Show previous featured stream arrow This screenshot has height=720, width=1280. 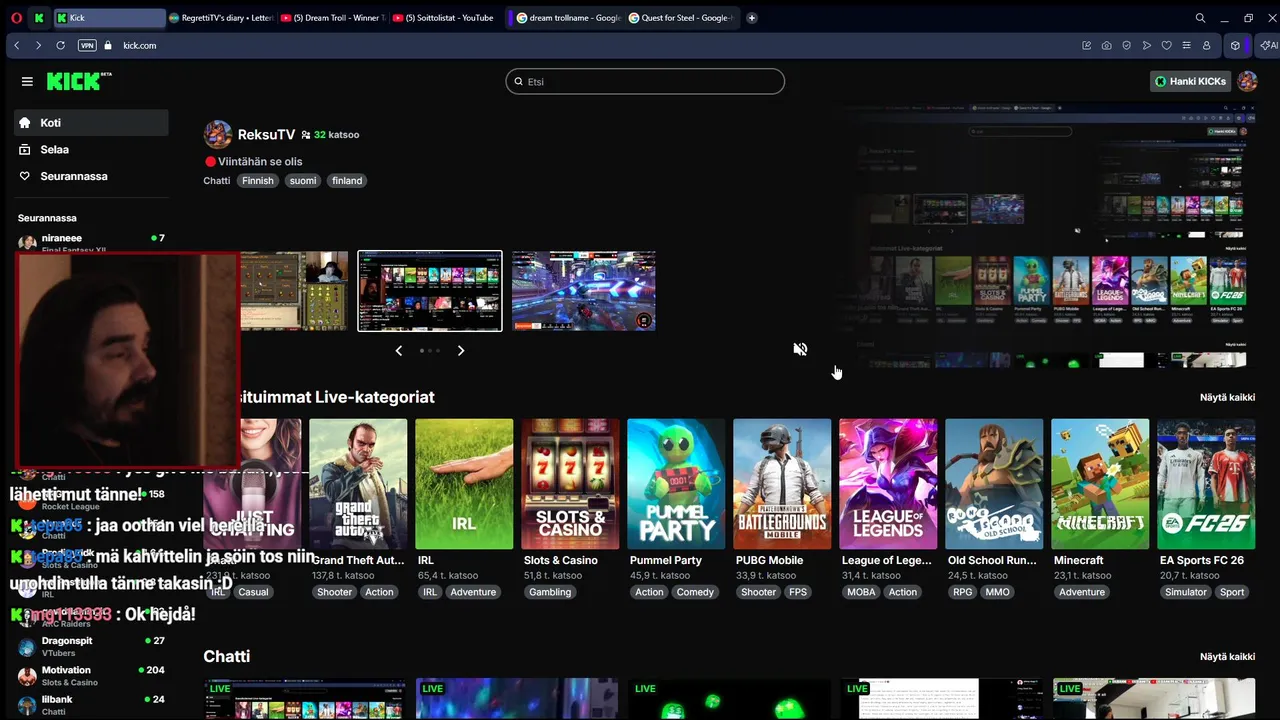(x=399, y=350)
